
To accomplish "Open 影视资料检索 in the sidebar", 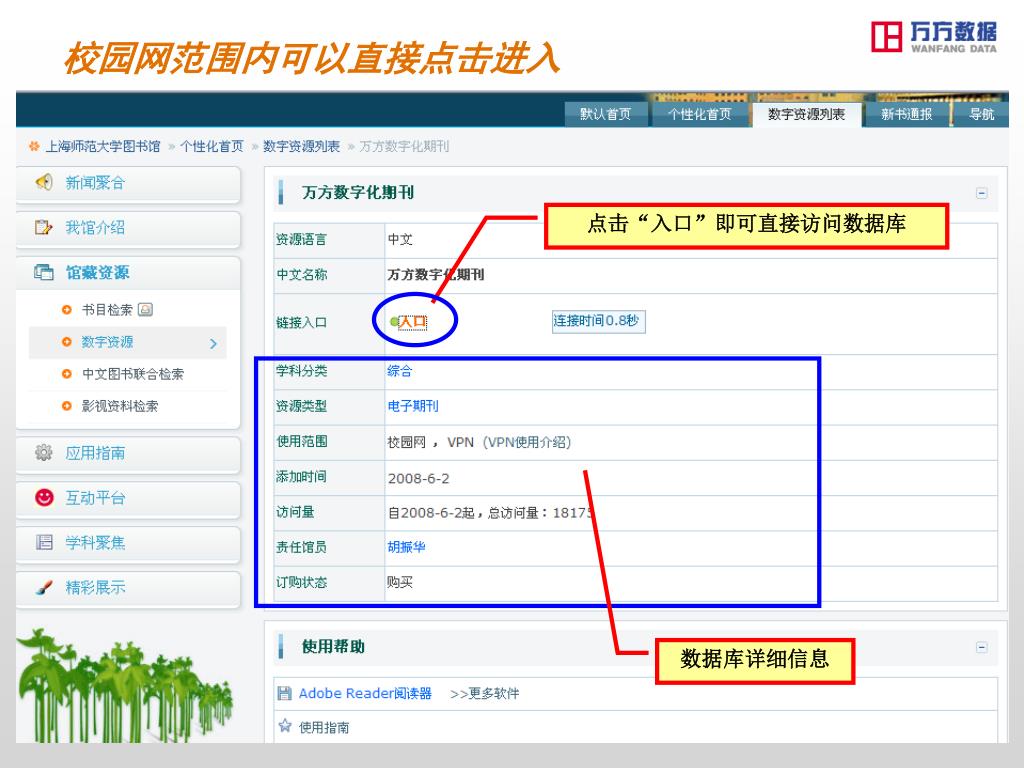I will click(120, 406).
